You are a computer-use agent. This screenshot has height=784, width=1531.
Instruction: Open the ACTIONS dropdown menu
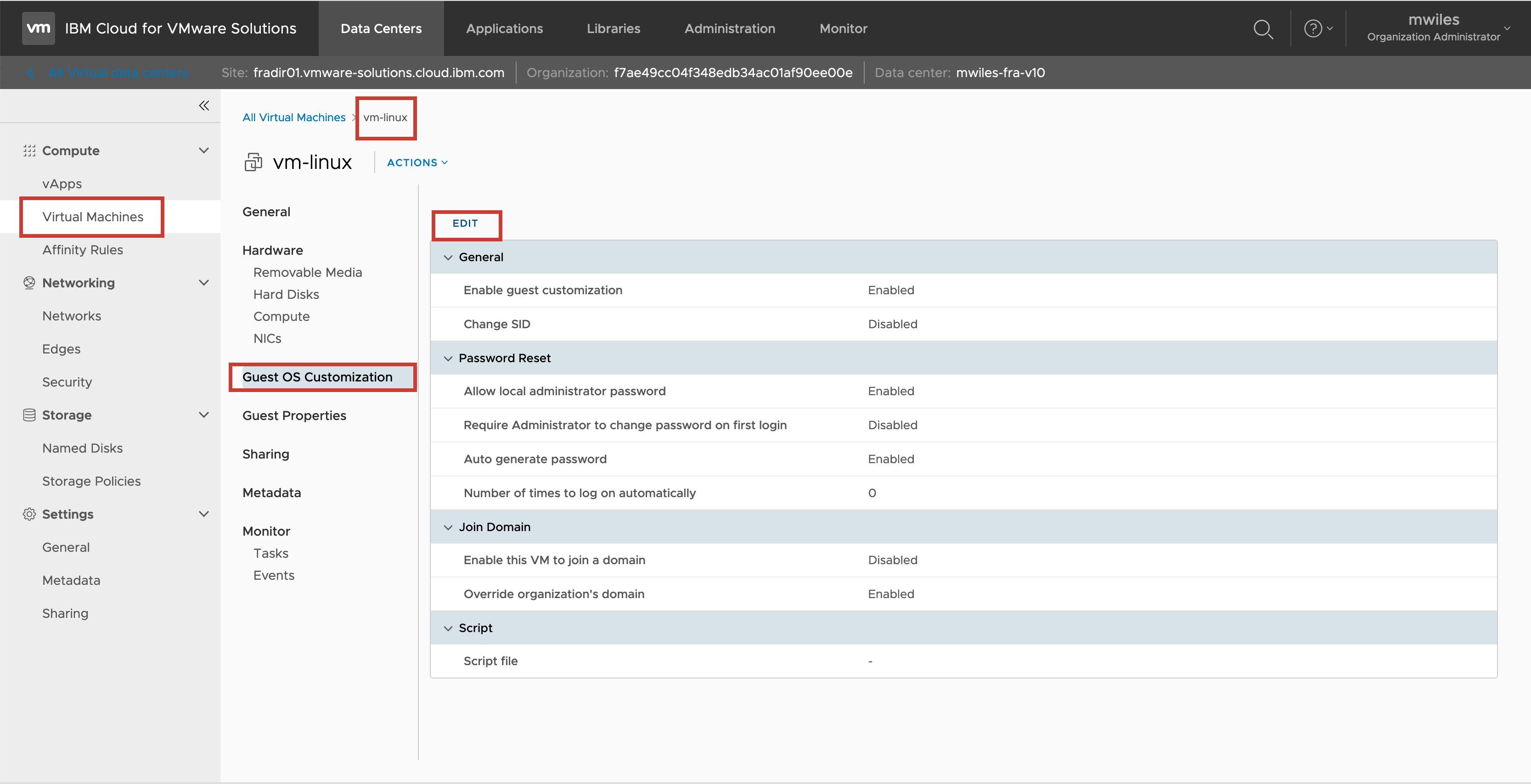click(x=417, y=163)
